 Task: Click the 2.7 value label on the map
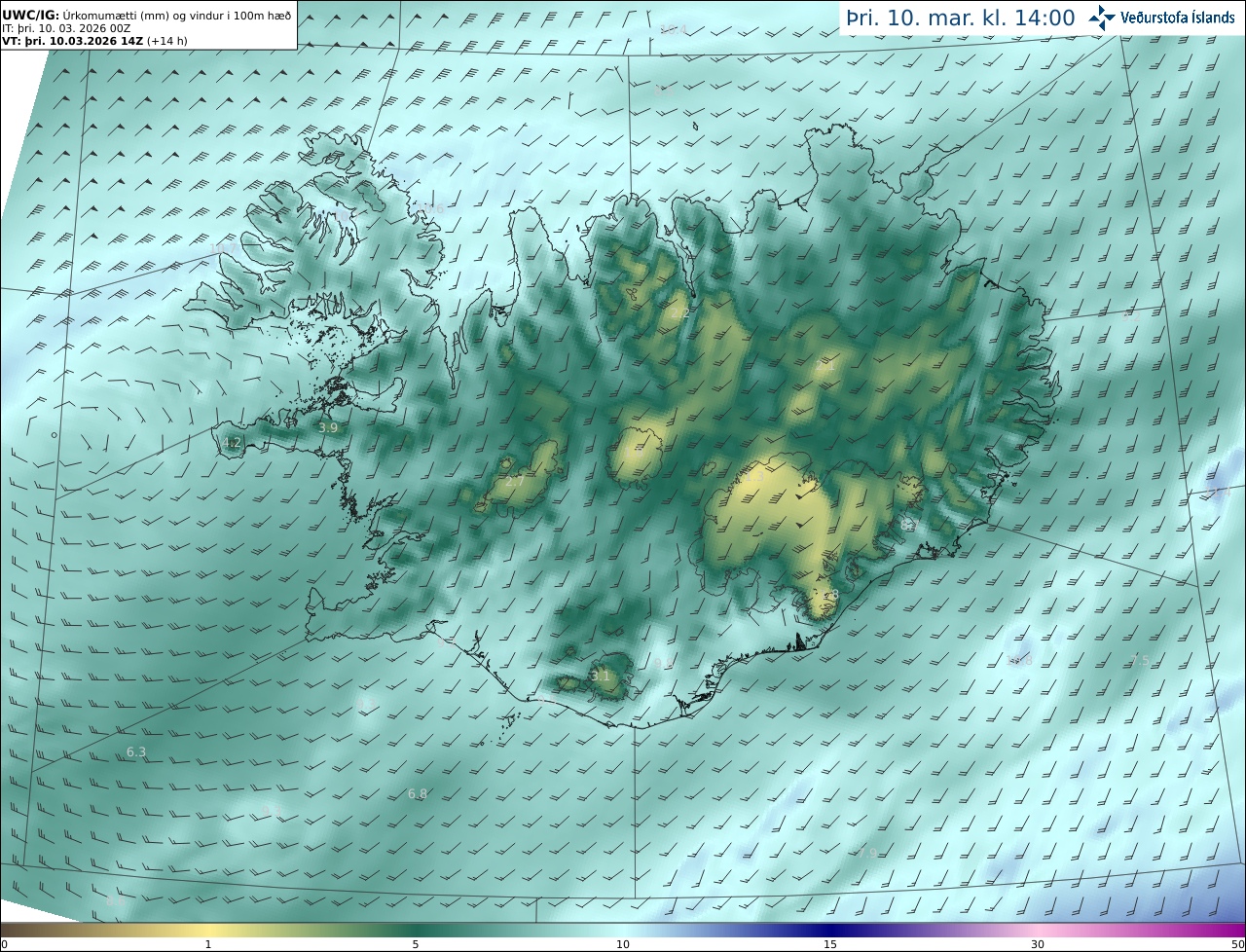[x=515, y=481]
